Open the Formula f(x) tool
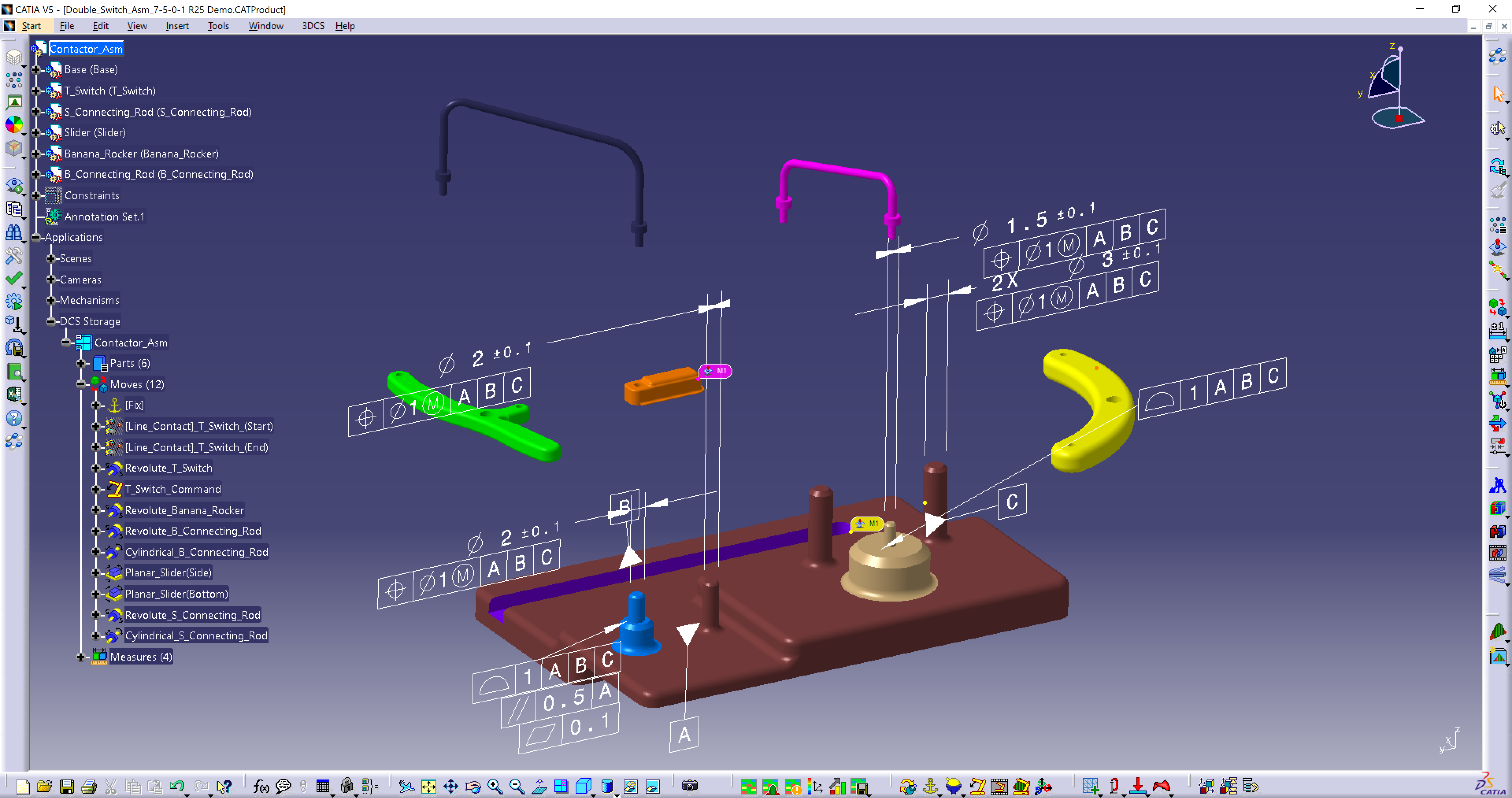This screenshot has height=798, width=1512. 261,786
